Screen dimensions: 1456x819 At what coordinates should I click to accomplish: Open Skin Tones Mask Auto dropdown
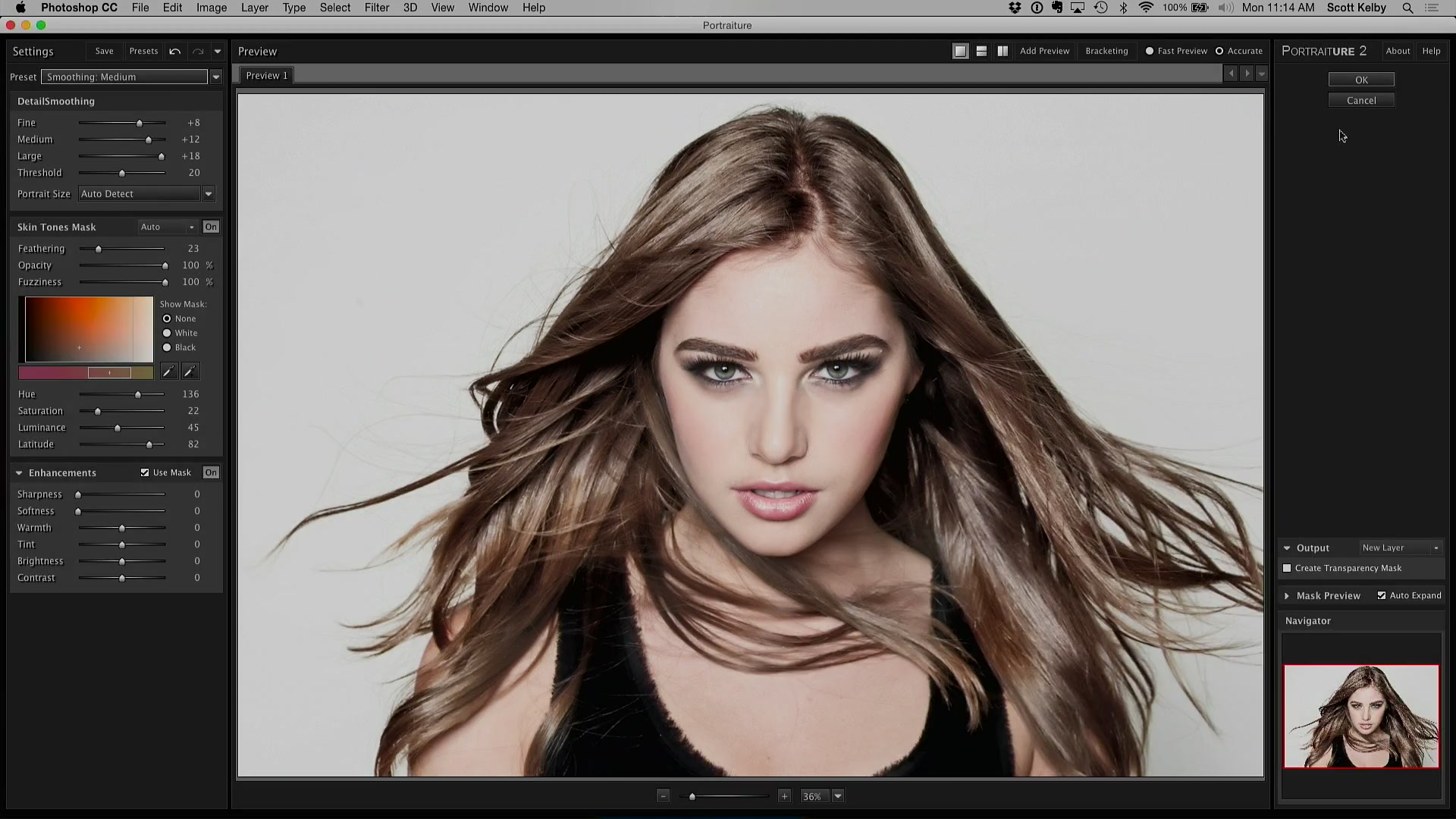click(168, 227)
